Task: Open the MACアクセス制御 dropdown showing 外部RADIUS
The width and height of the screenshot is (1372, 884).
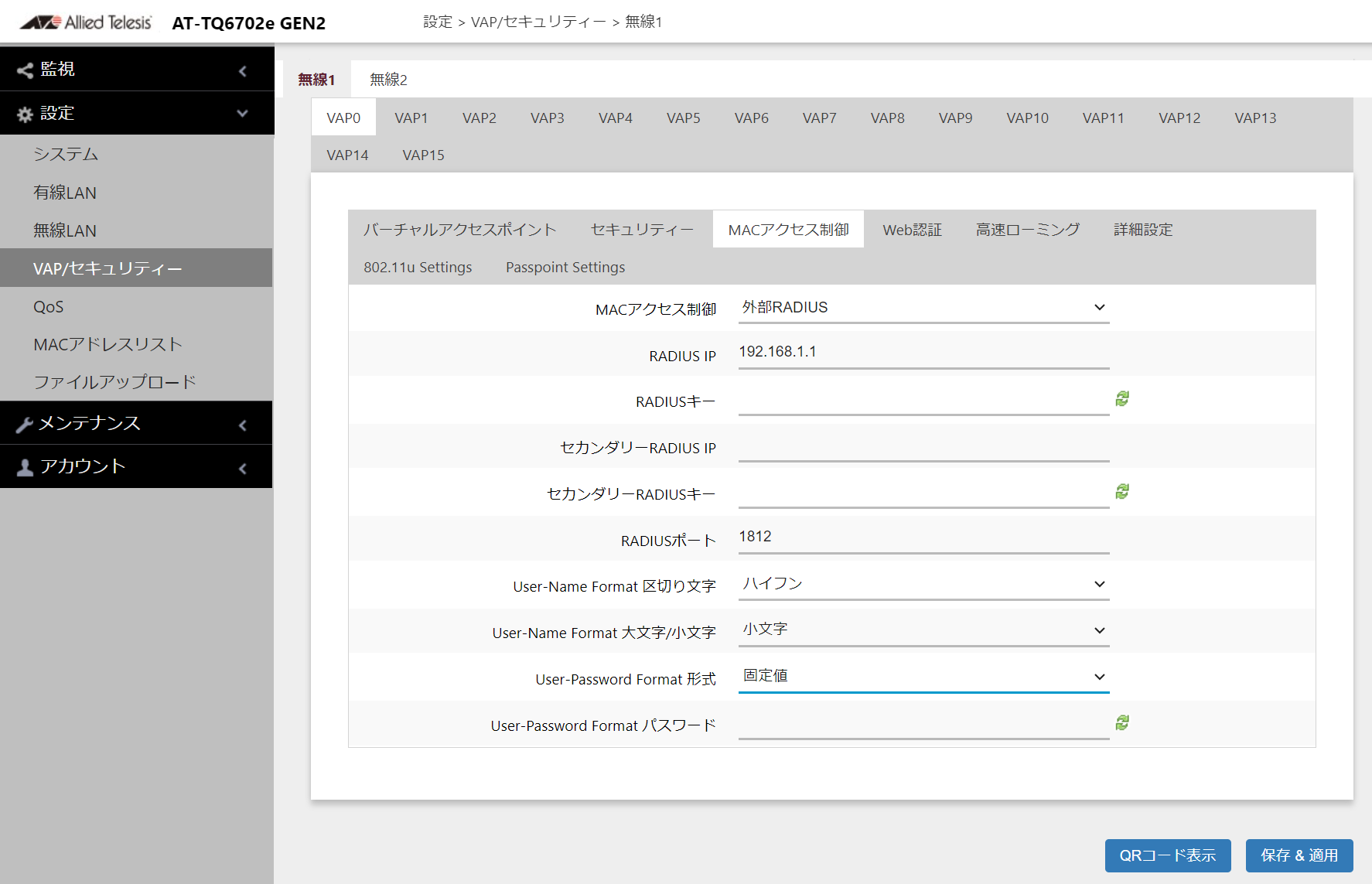Action: [923, 308]
